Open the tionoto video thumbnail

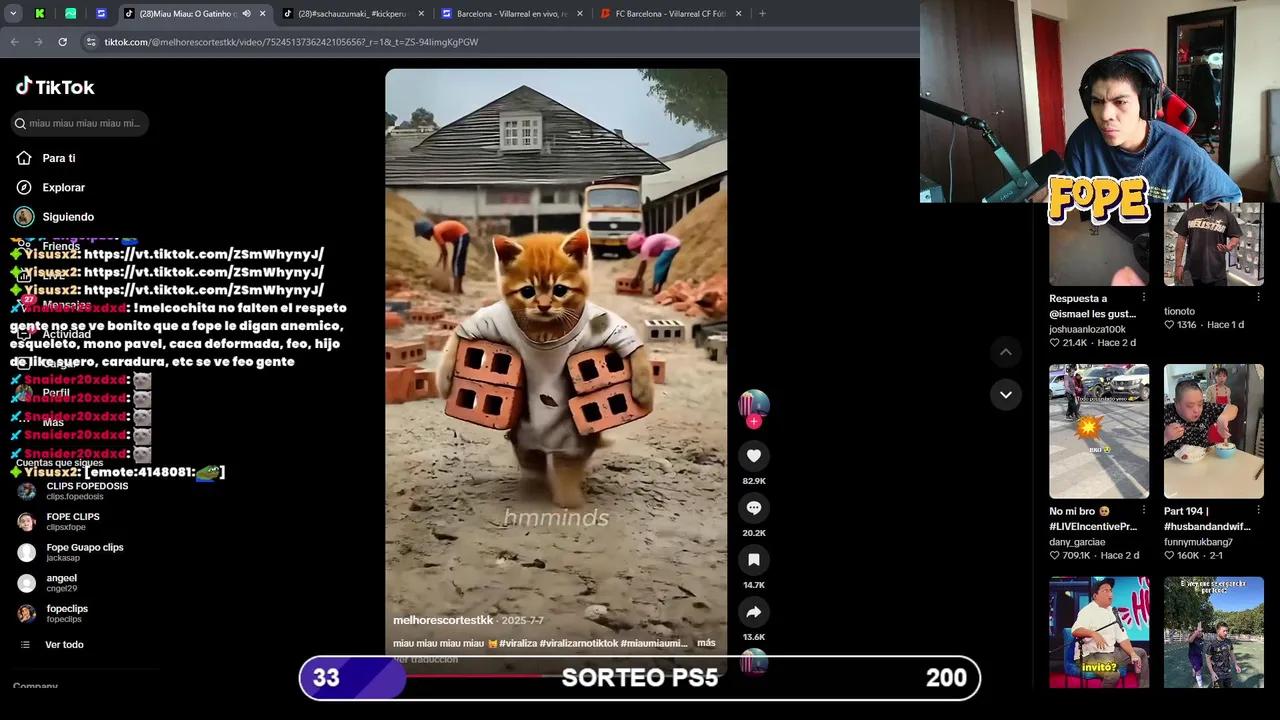[1213, 245]
